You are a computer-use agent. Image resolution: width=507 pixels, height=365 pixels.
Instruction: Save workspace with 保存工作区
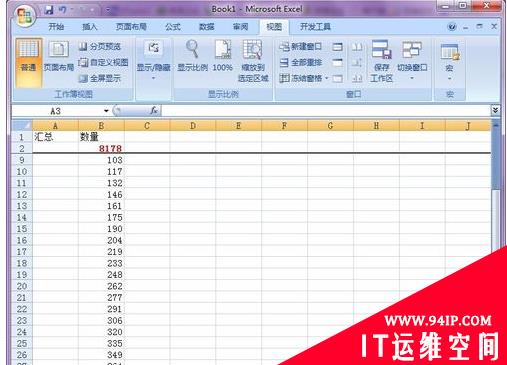382,61
